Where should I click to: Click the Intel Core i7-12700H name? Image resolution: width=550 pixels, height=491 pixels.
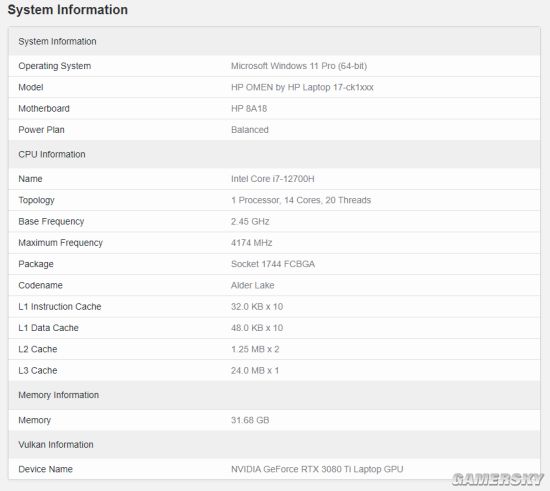(273, 179)
